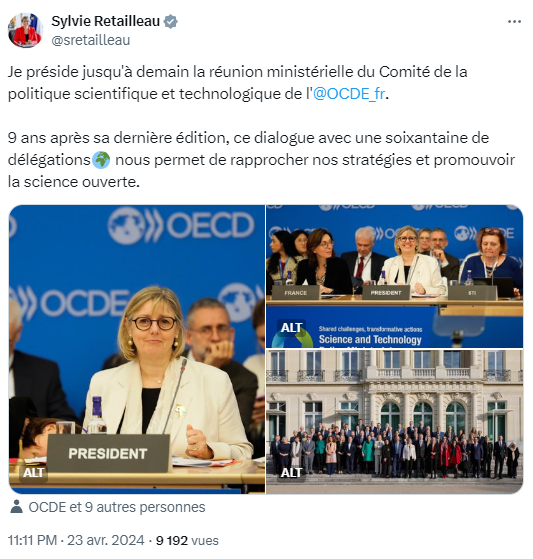Image resolution: width=533 pixels, height=559 pixels.
Task: Show ALT text of the PRESIDENT photo
Action: pos(33,473)
